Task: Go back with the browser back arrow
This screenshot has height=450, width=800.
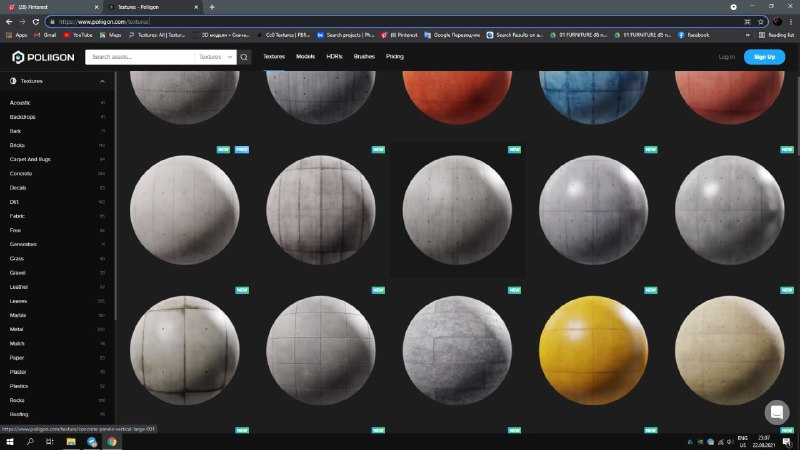Action: coord(9,21)
